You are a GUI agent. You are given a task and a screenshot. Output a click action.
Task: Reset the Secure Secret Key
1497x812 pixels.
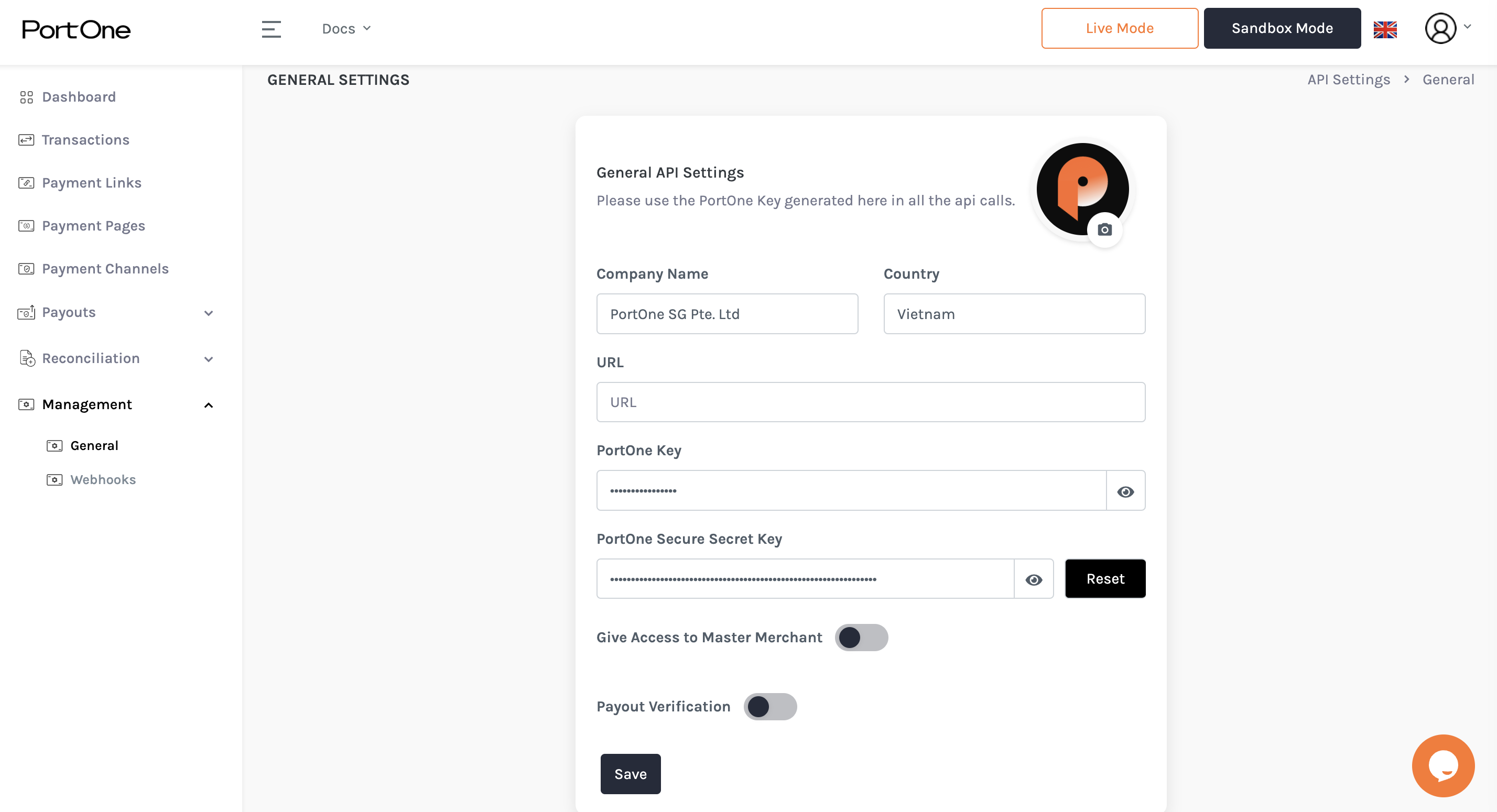click(x=1105, y=578)
